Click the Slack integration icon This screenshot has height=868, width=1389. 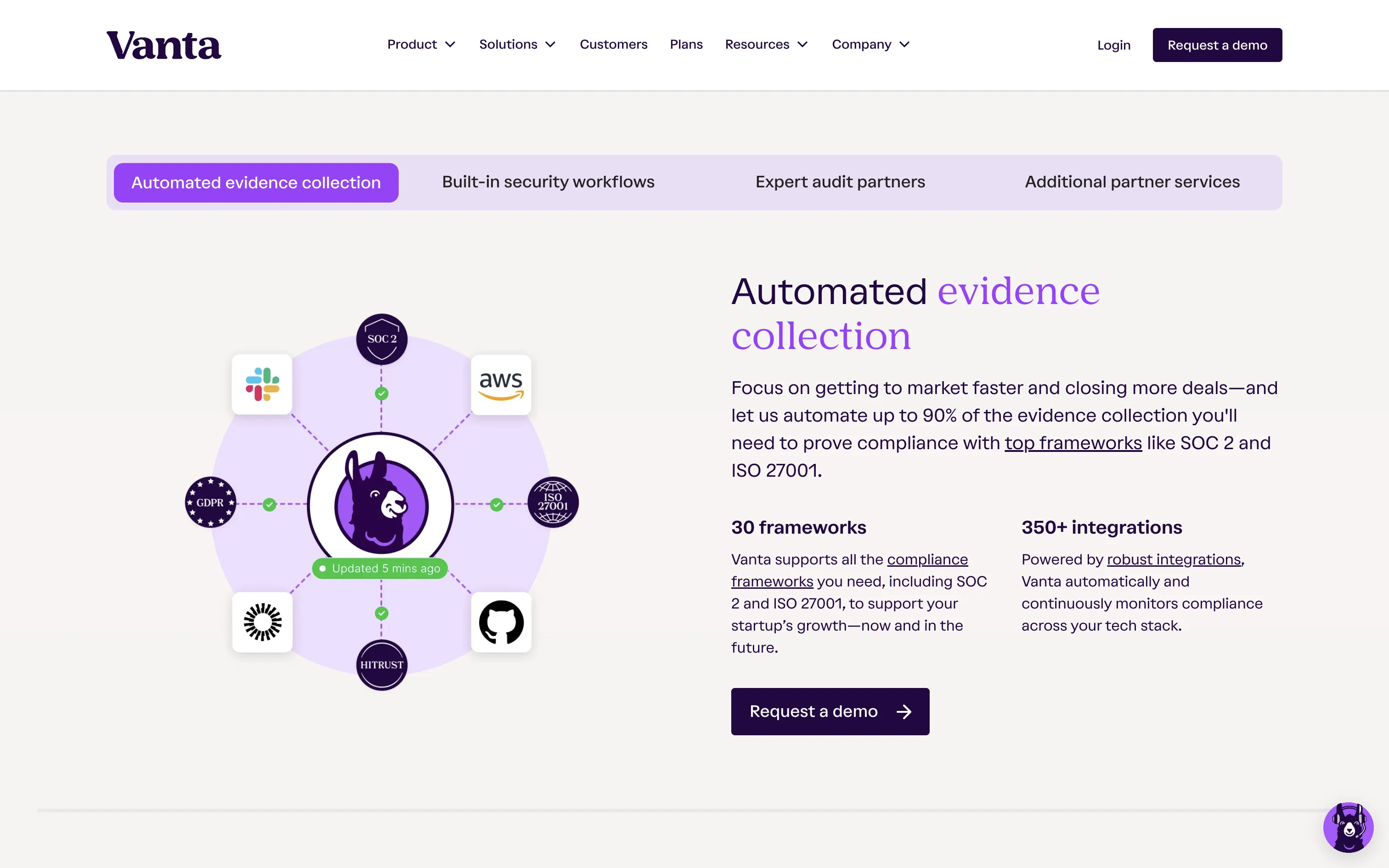[x=262, y=384]
